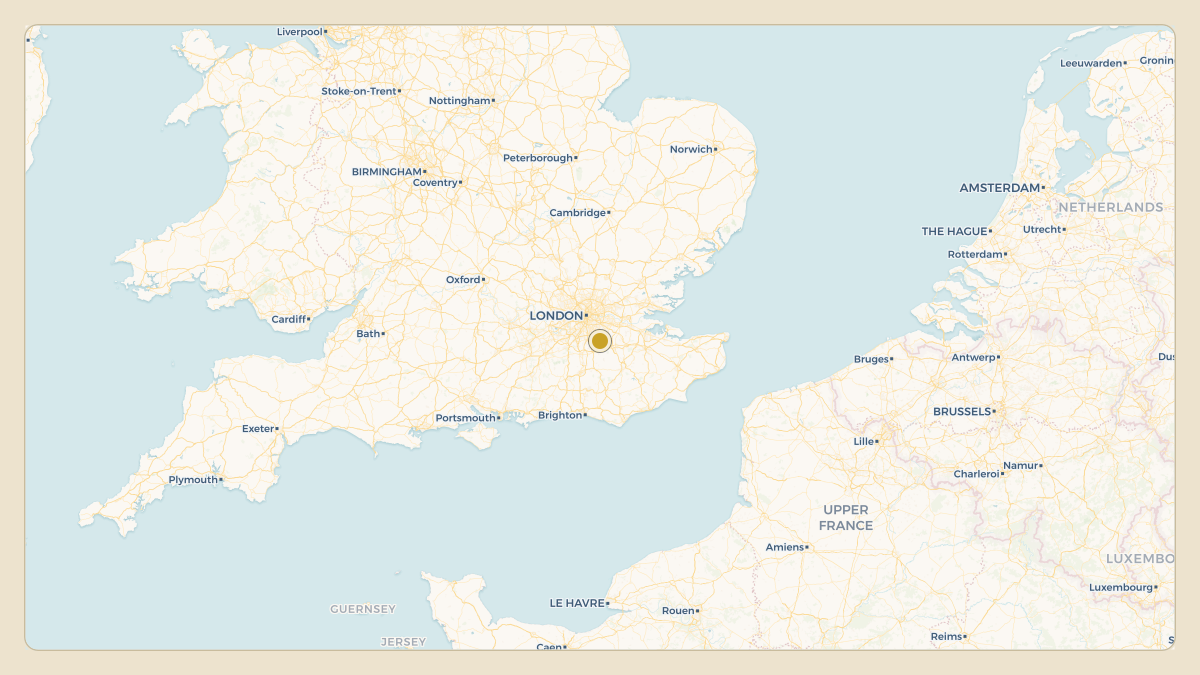Viewport: 1200px width, 675px height.
Task: Select the Plymouth label
Action: (x=193, y=480)
